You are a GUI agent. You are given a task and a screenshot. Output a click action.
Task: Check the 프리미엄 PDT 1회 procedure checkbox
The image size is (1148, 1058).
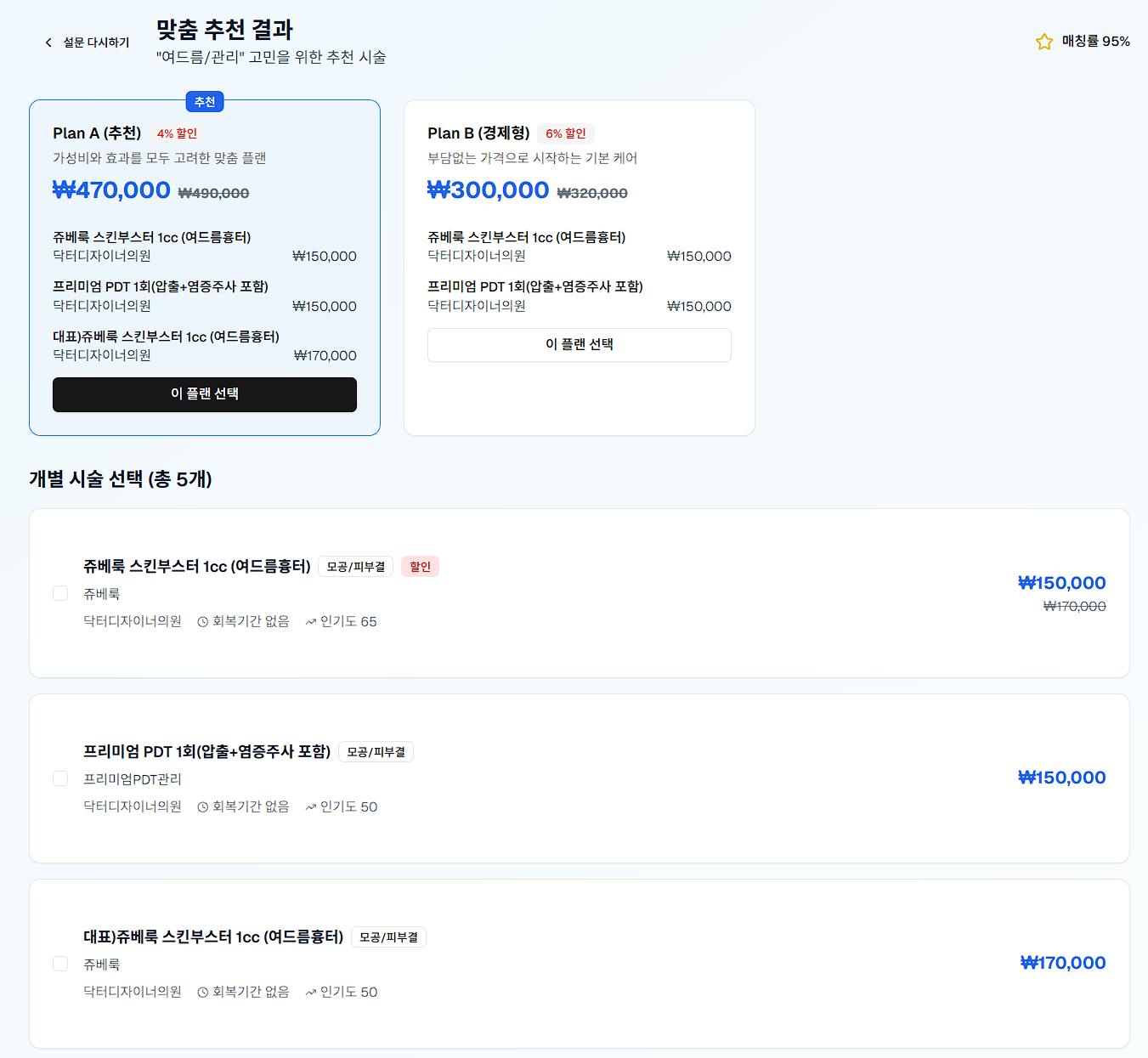pyautogui.click(x=60, y=778)
